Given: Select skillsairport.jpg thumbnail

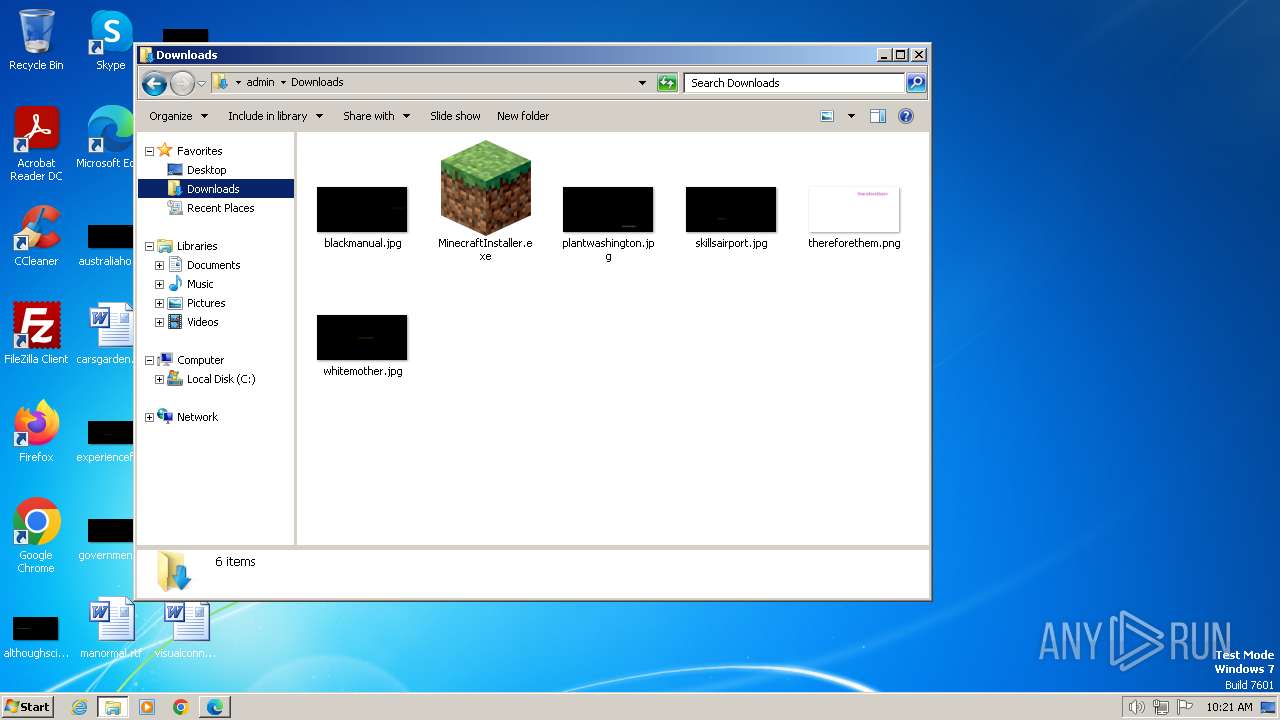Looking at the screenshot, I should click(731, 209).
